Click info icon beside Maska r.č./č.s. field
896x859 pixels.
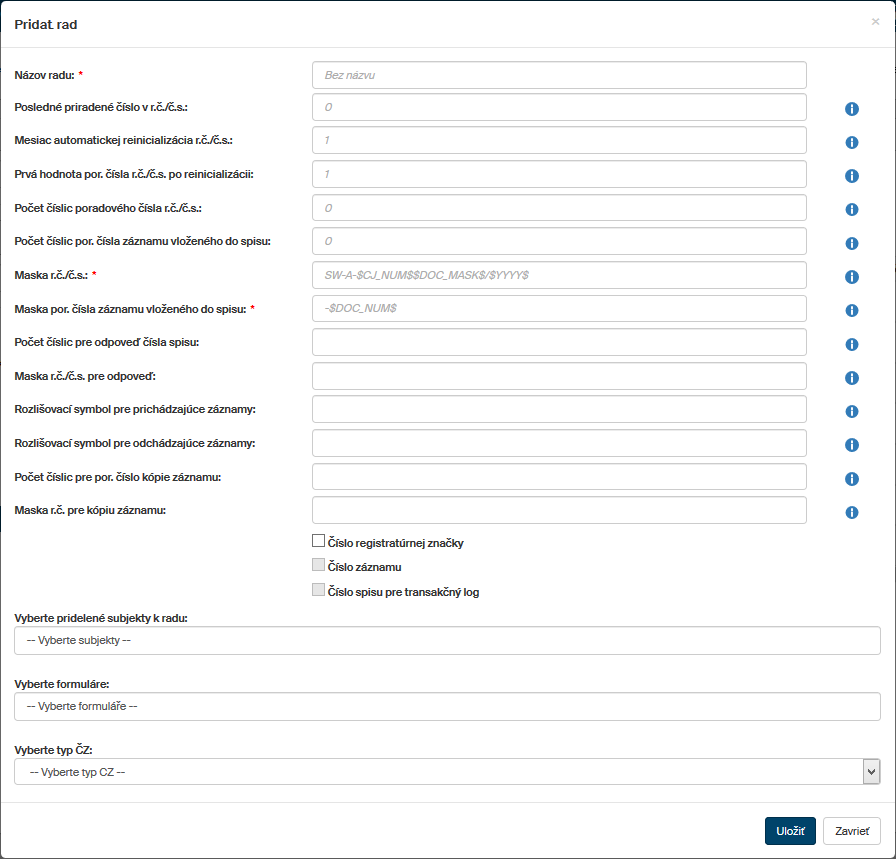point(852,277)
